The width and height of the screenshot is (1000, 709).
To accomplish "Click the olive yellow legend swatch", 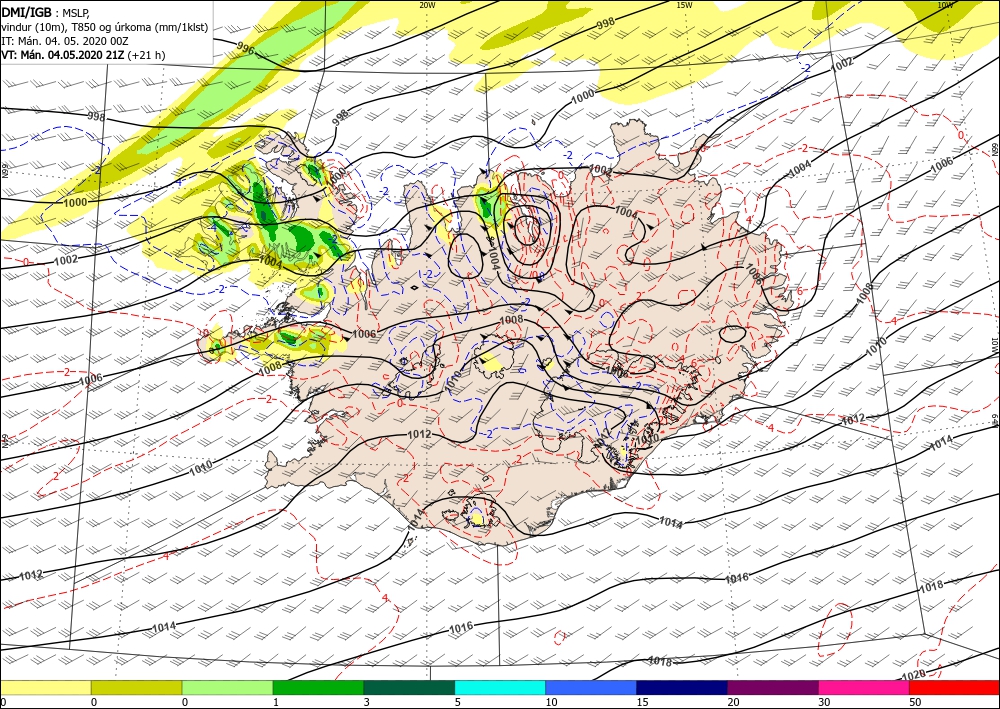I will [x=136, y=687].
